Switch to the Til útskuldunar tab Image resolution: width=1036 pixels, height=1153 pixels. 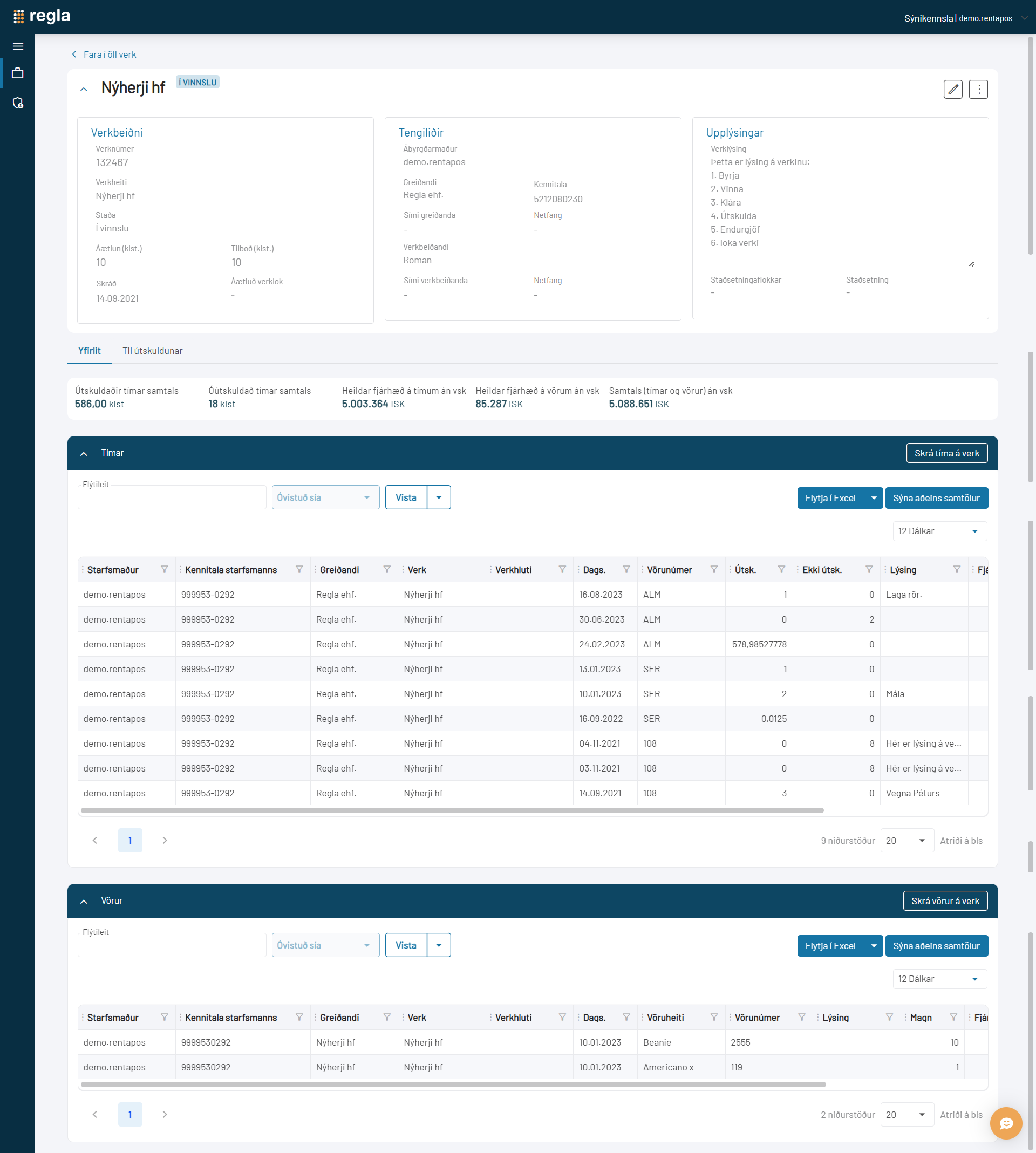tap(153, 351)
